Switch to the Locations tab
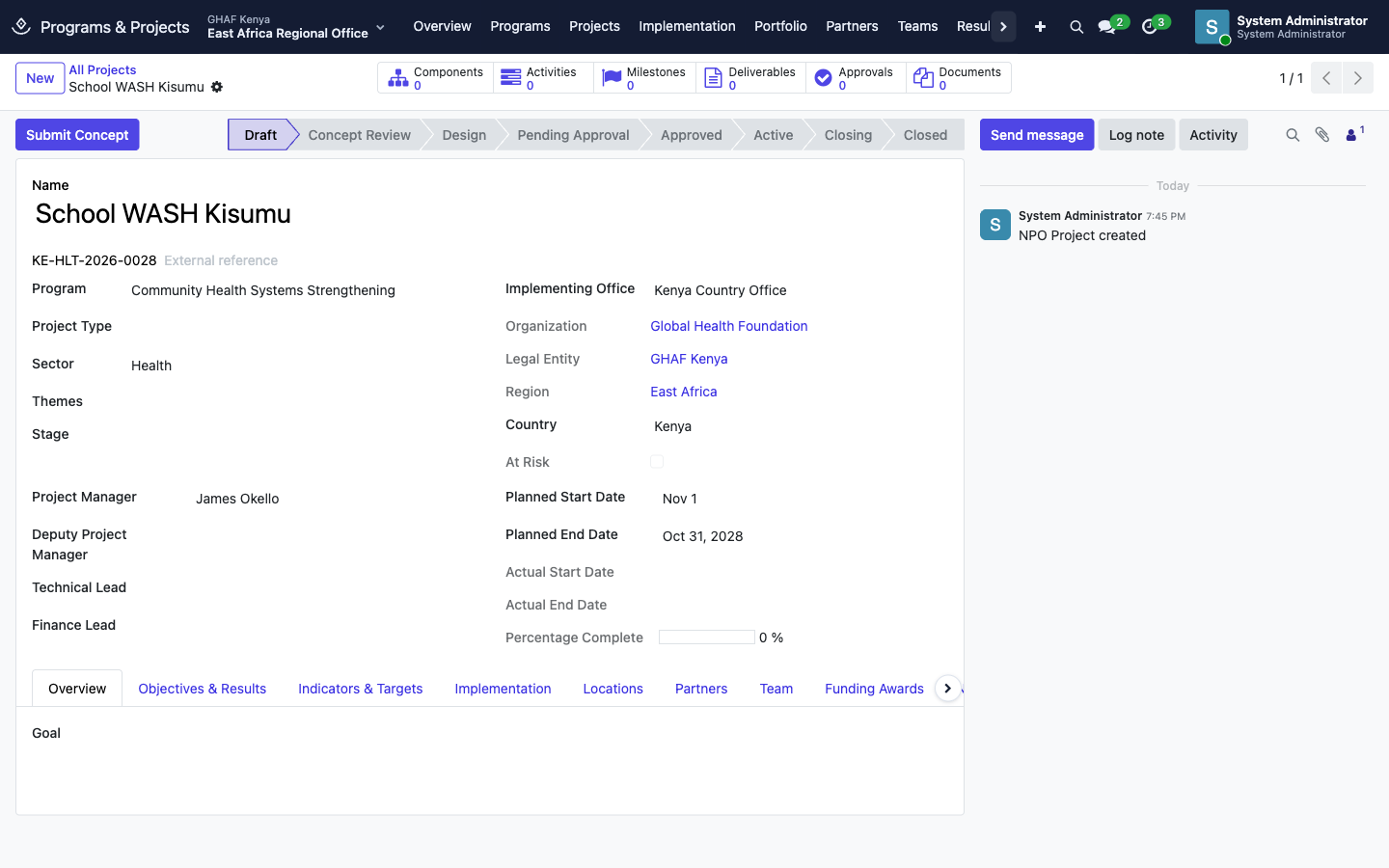The height and width of the screenshot is (868, 1389). (613, 689)
